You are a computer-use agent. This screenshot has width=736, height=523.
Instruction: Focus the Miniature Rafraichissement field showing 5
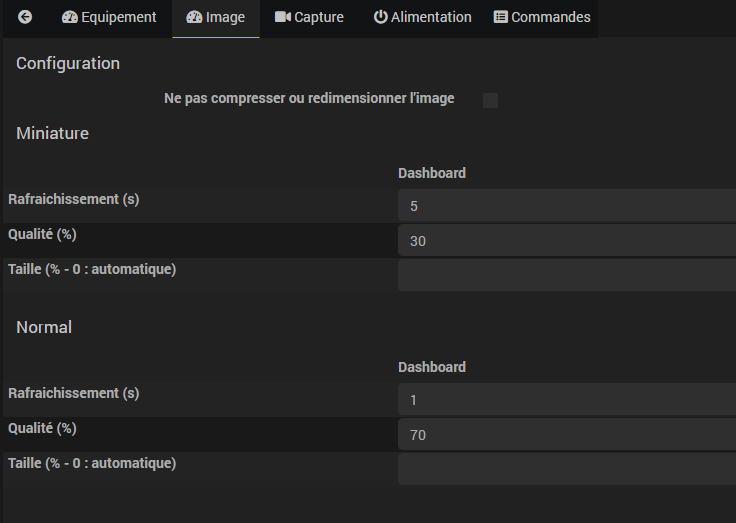[x=566, y=206]
